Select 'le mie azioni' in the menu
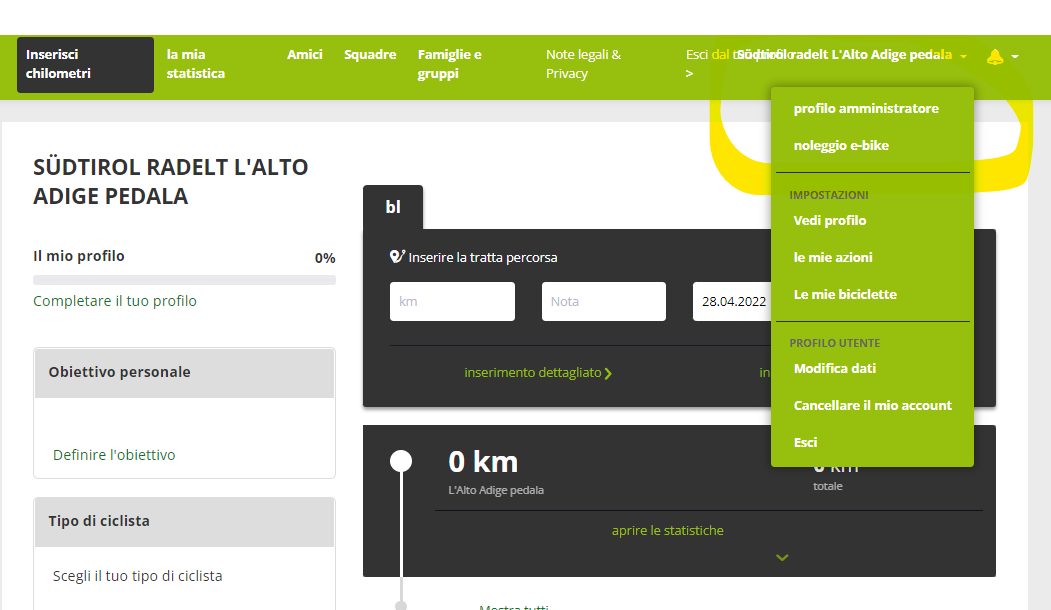Image resolution: width=1051 pixels, height=610 pixels. 833,257
